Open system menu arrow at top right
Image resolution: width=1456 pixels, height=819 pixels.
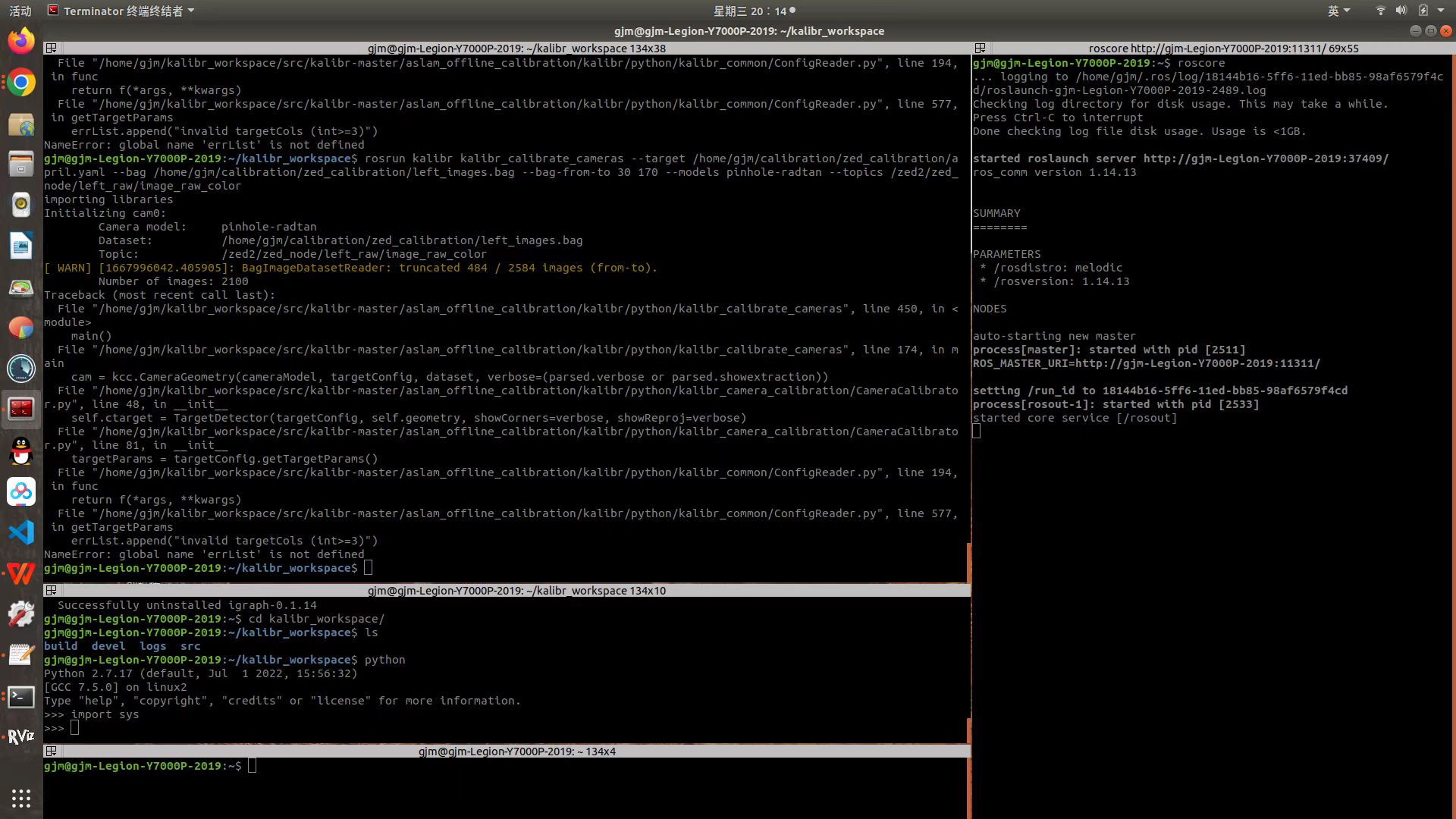point(1441,11)
